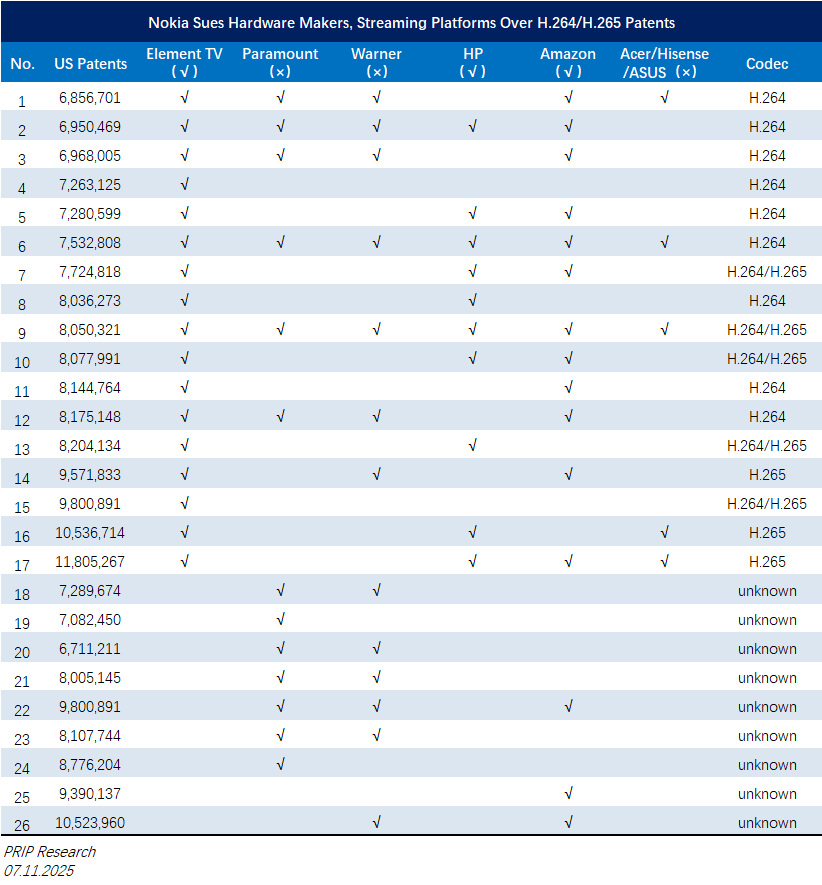Click the 'No.' column header
The width and height of the screenshot is (822, 885).
pyautogui.click(x=23, y=63)
